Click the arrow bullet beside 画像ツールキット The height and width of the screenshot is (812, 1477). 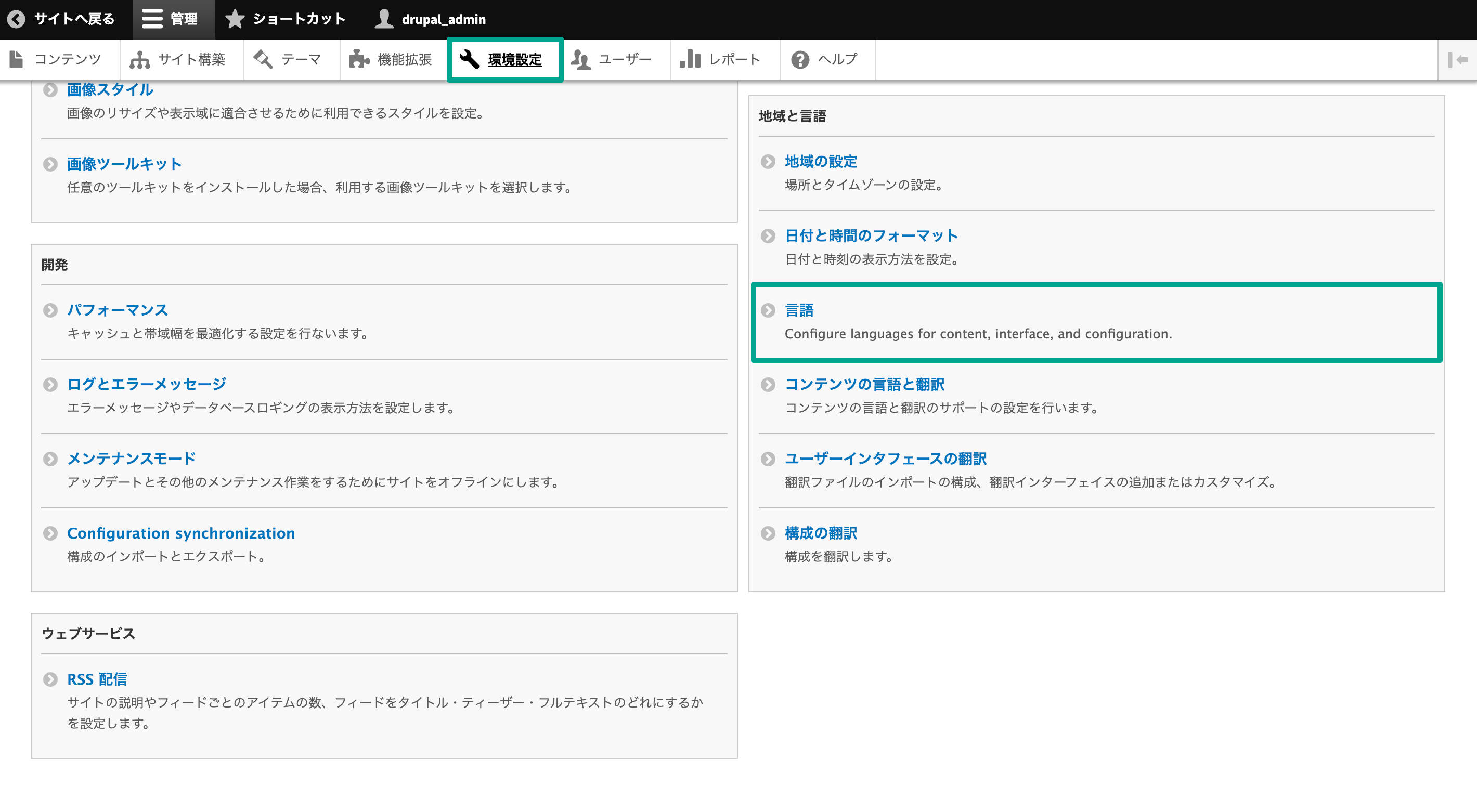click(x=50, y=164)
